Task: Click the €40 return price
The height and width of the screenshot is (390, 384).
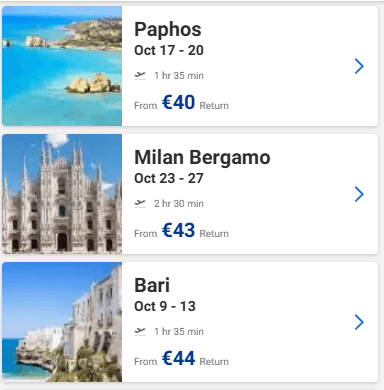Action: coord(178,102)
